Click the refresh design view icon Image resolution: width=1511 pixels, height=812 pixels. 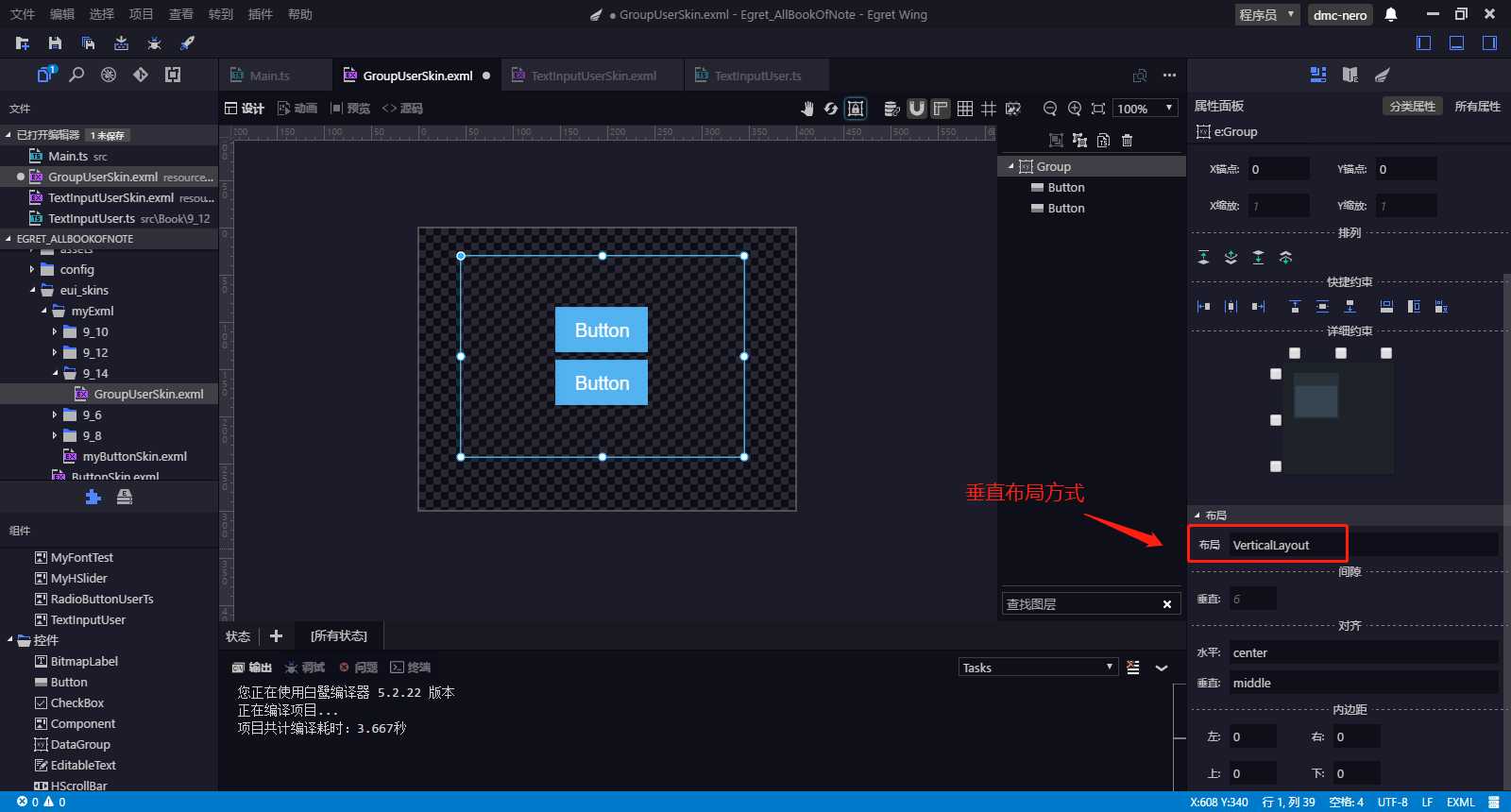831,109
